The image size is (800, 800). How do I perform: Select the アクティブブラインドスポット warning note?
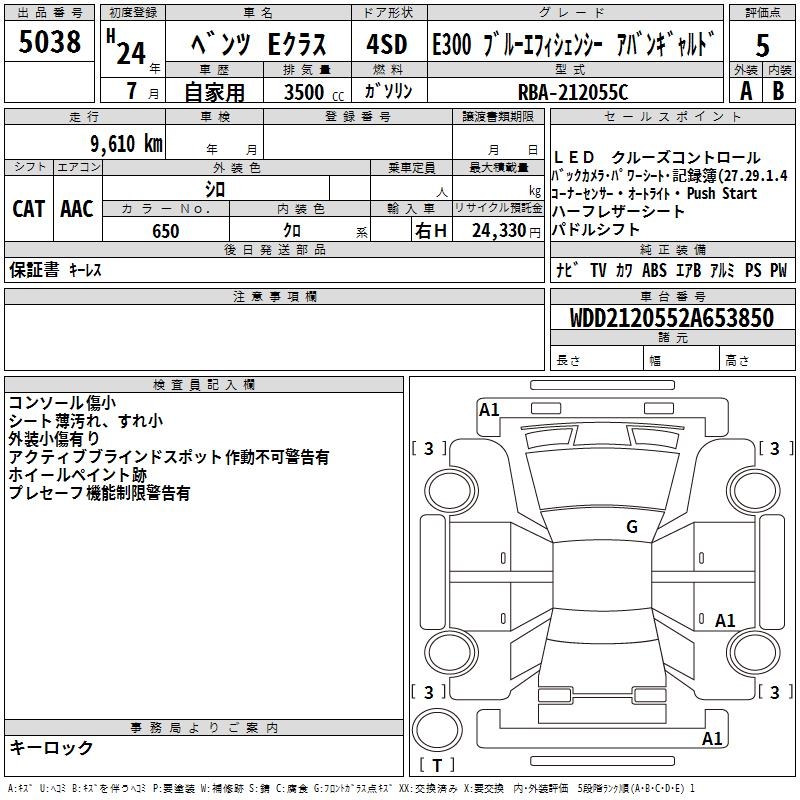168,457
